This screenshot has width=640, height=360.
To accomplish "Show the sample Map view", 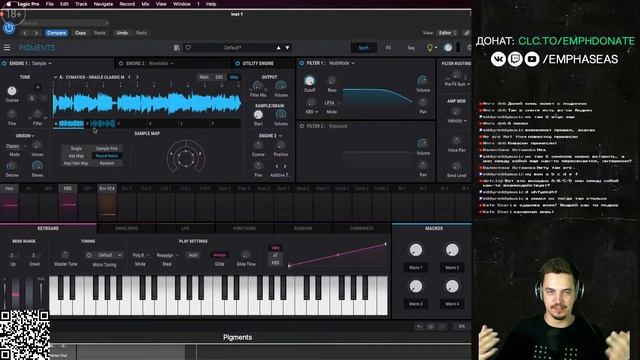I will (234, 77).
